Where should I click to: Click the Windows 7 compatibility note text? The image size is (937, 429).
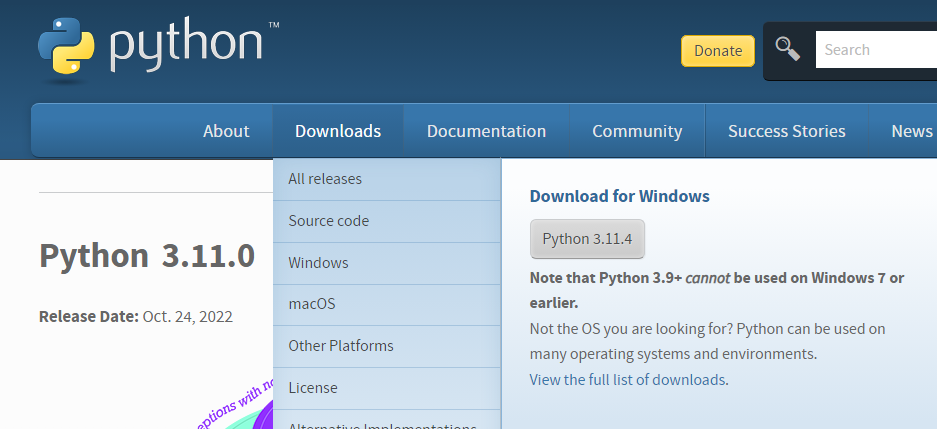(716, 290)
